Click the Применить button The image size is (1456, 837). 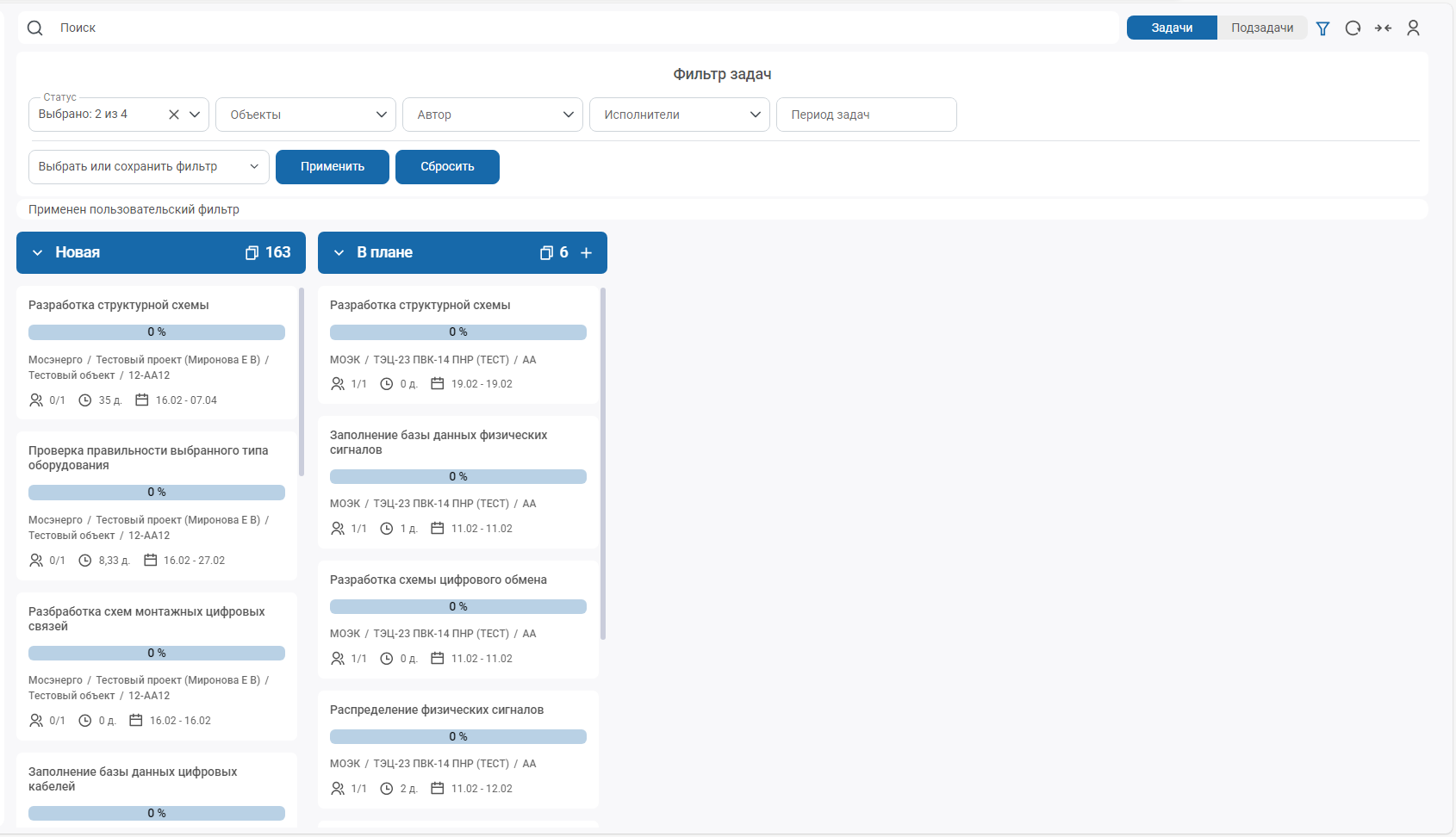pos(333,167)
